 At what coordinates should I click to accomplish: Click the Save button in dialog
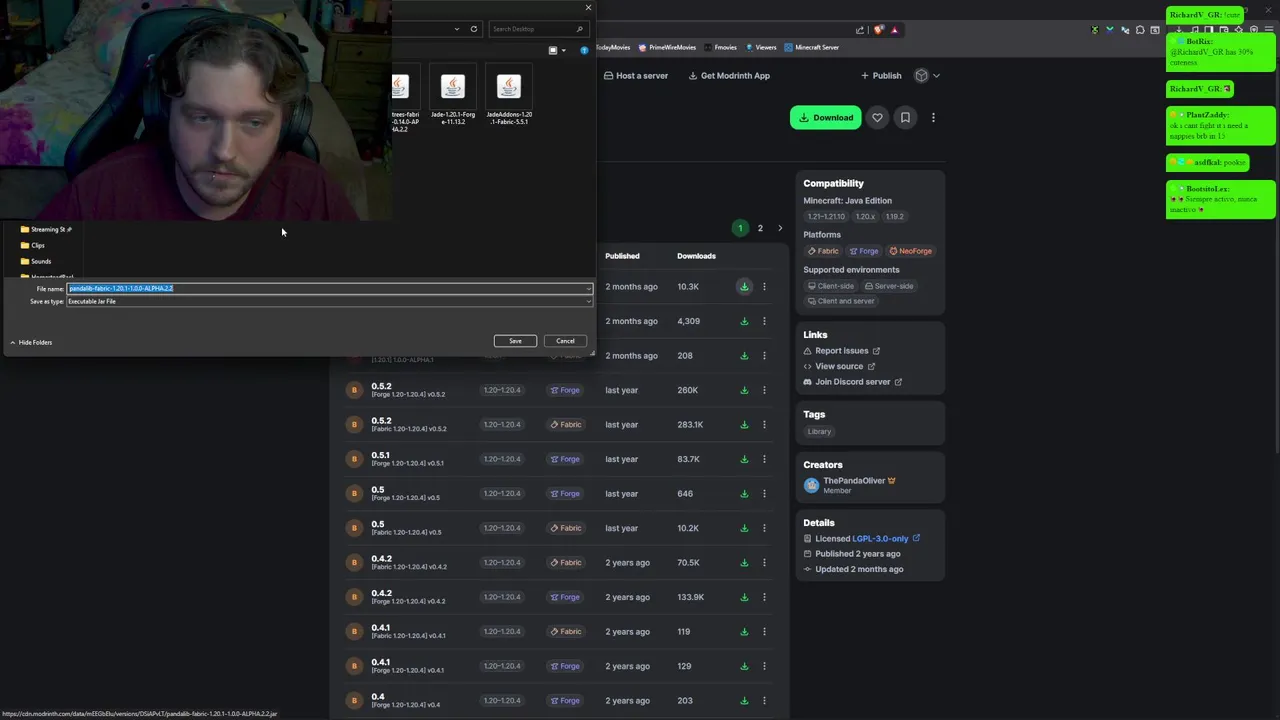(x=515, y=341)
